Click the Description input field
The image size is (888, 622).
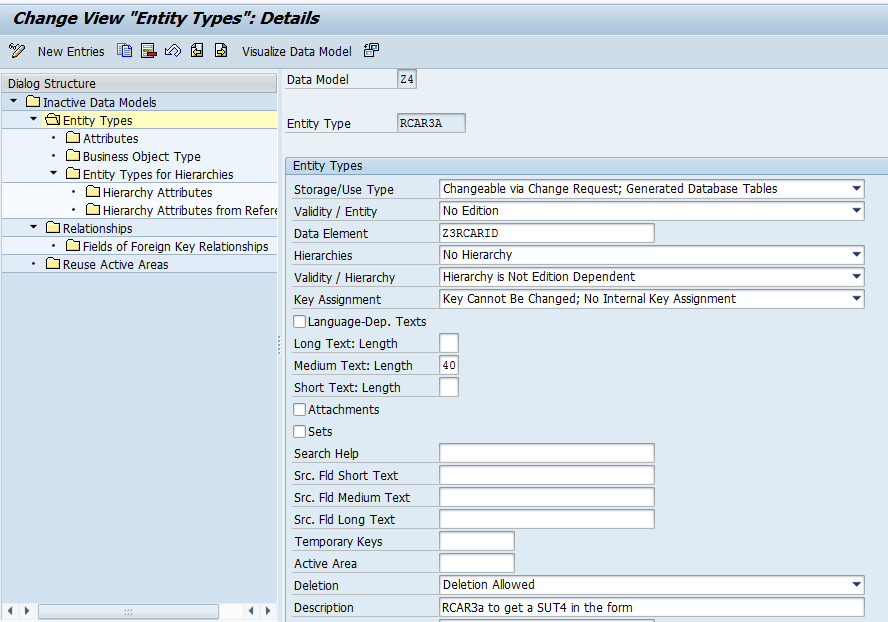click(652, 607)
